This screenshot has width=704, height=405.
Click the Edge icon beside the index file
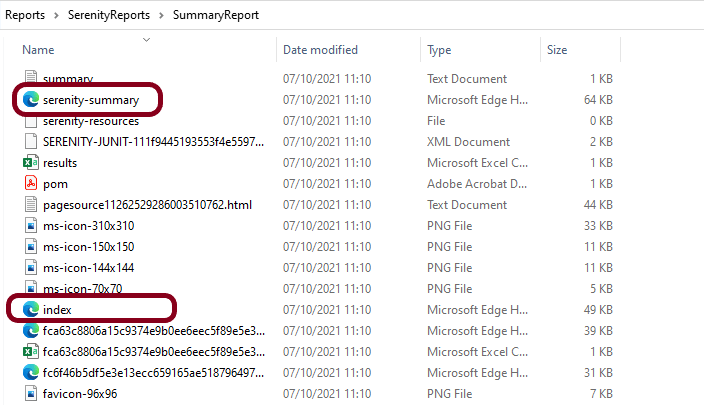pos(30,309)
